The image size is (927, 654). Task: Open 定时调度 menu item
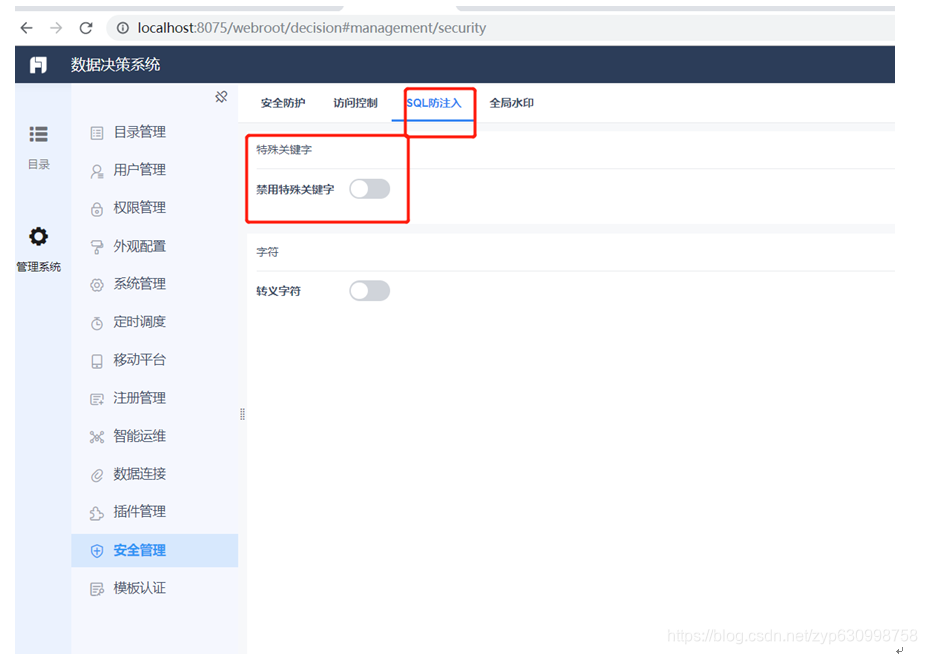point(155,322)
